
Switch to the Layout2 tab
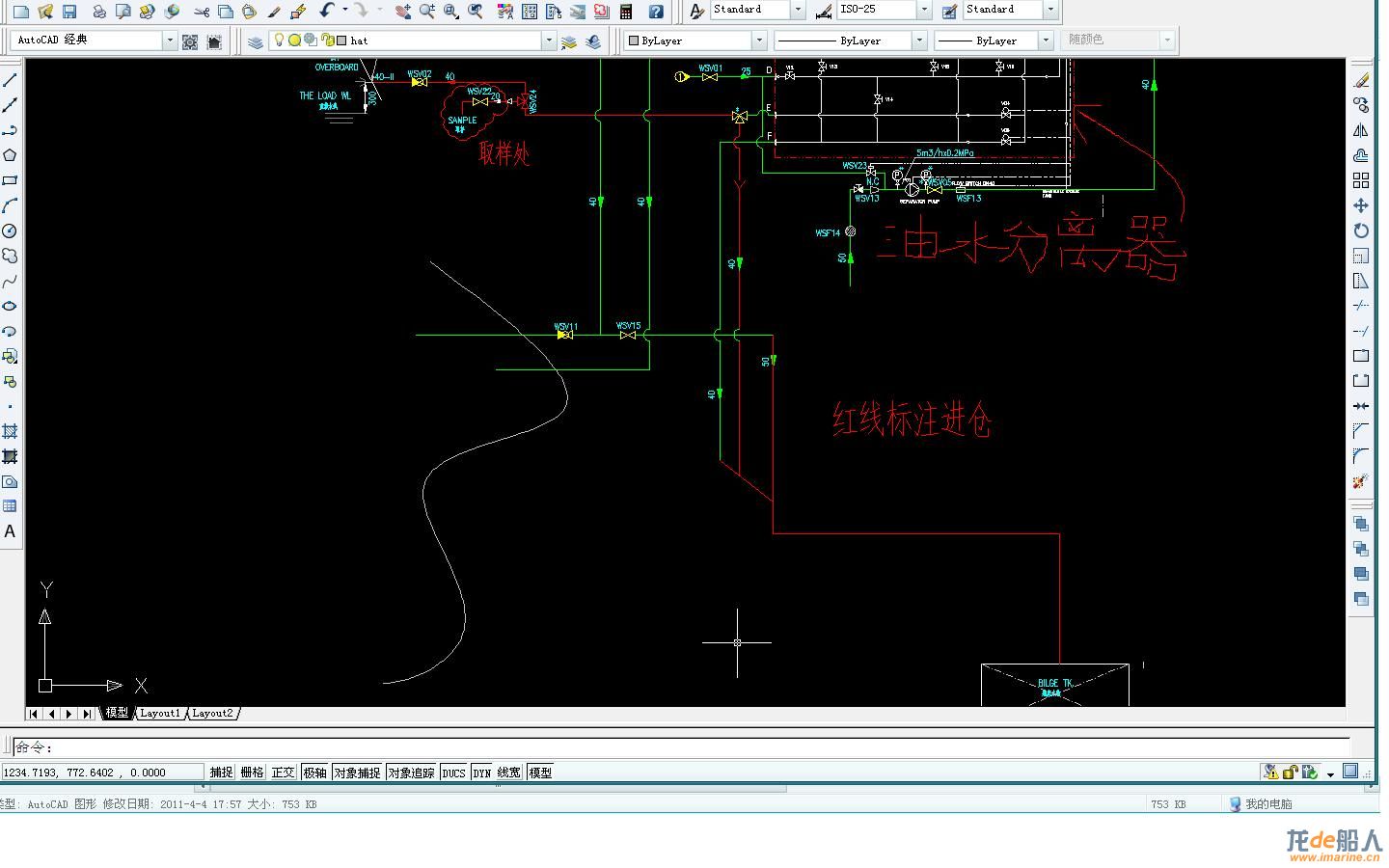click(212, 714)
